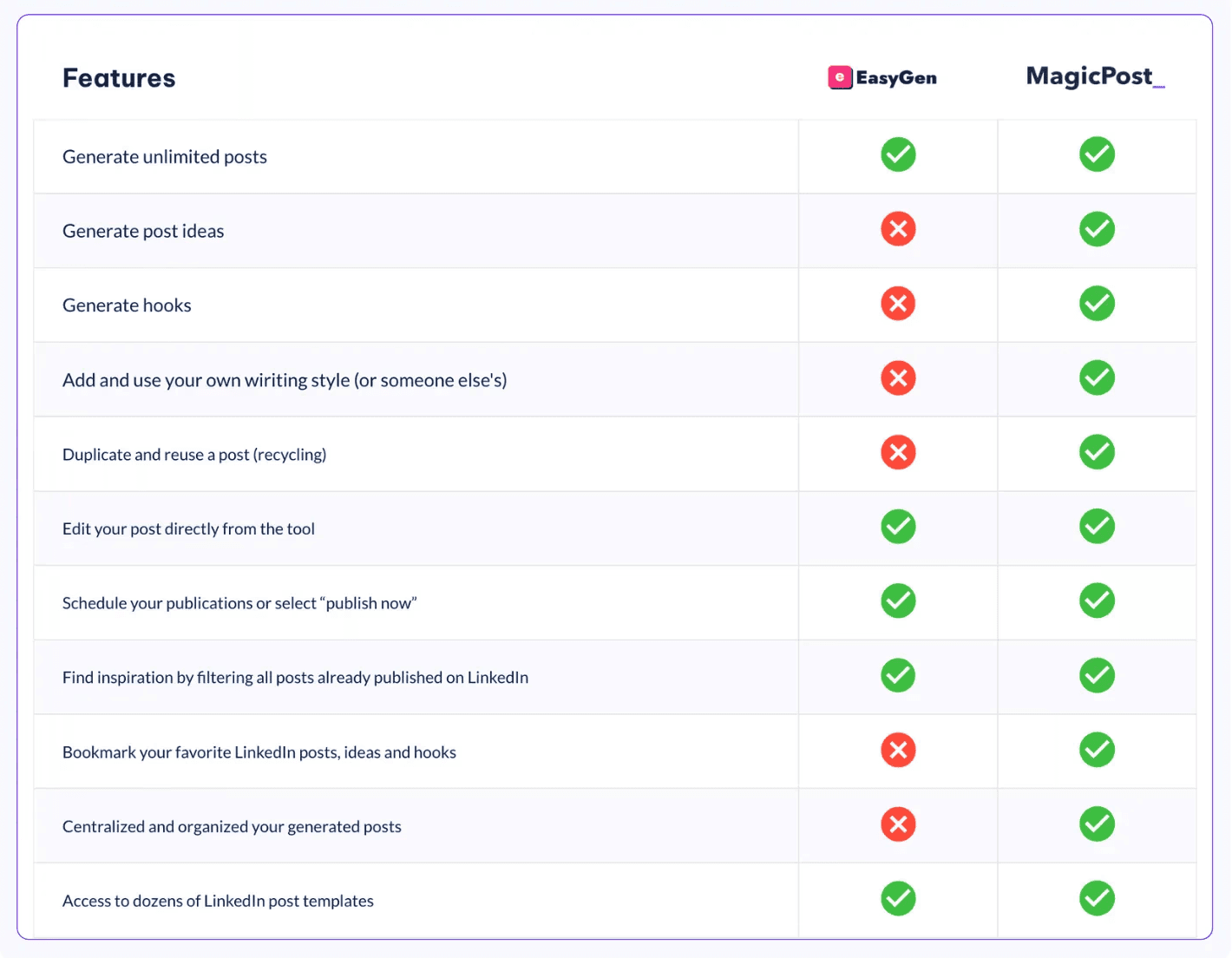
Task: Click 'Schedule your publications or select publish now'
Action: click(x=239, y=603)
